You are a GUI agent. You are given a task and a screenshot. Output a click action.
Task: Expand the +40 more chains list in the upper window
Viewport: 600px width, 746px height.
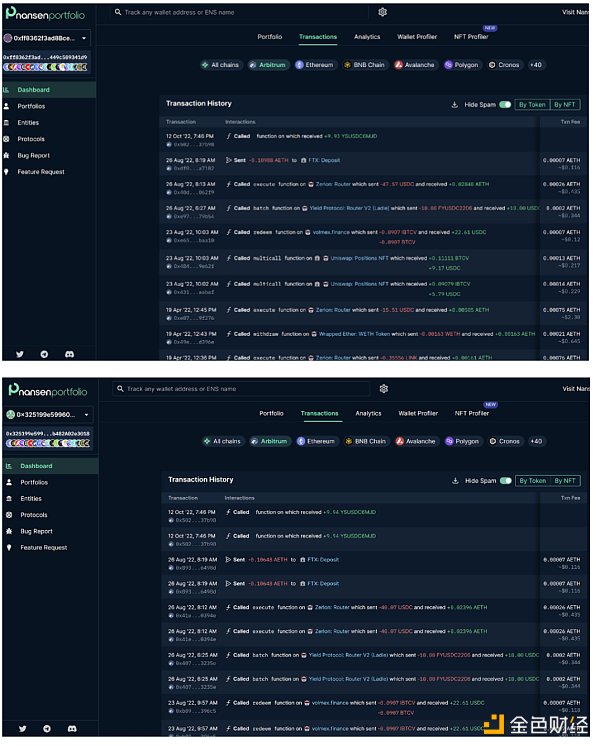coord(536,65)
